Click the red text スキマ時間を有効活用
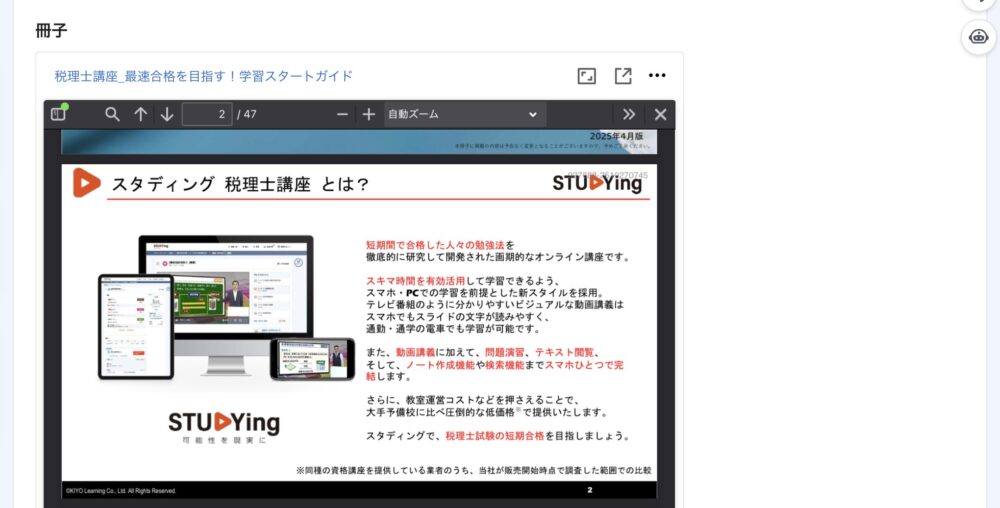Viewport: 1000px width, 508px height. [x=416, y=281]
